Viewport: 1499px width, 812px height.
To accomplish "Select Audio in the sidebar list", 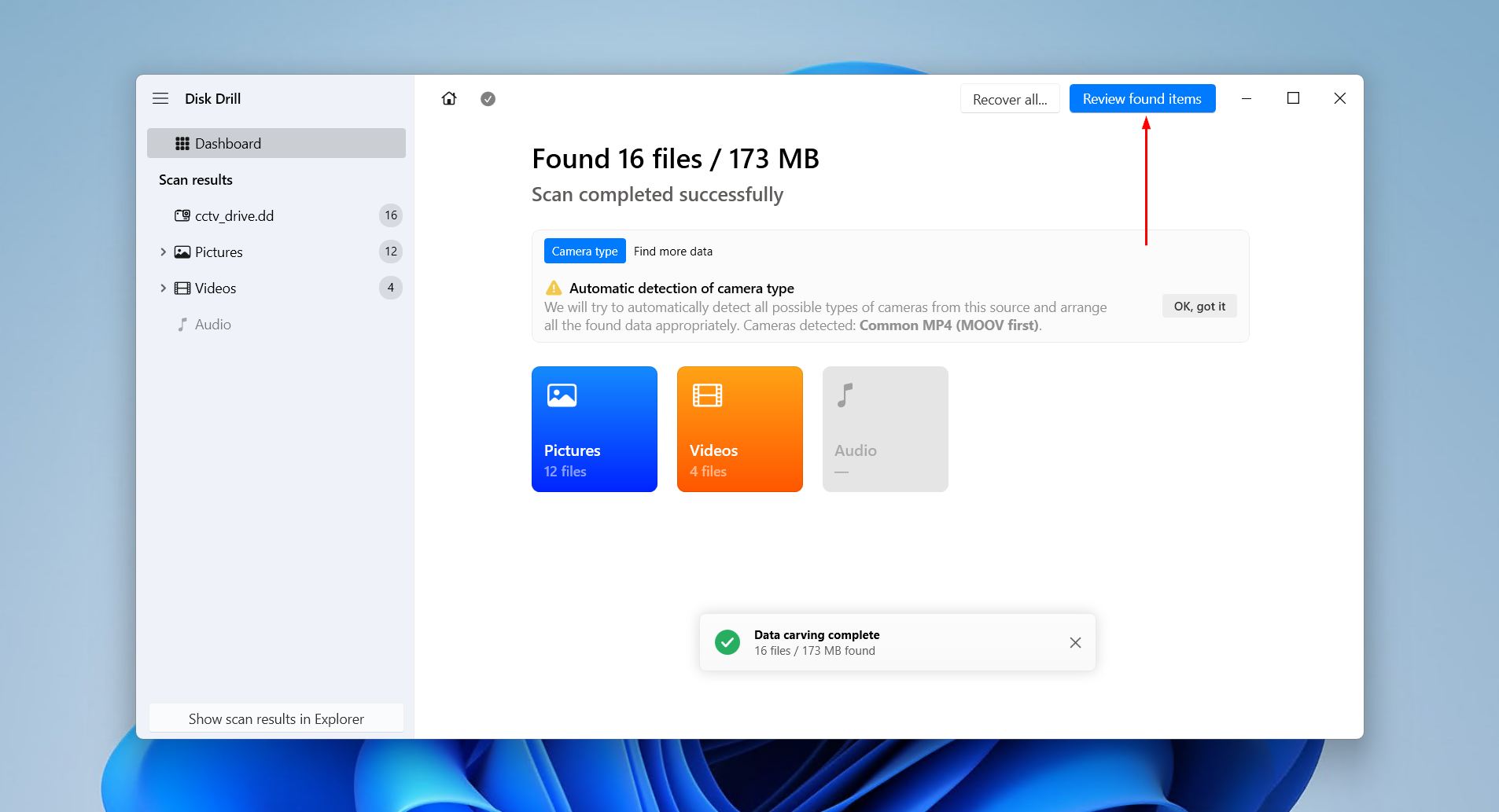I will pyautogui.click(x=276, y=324).
